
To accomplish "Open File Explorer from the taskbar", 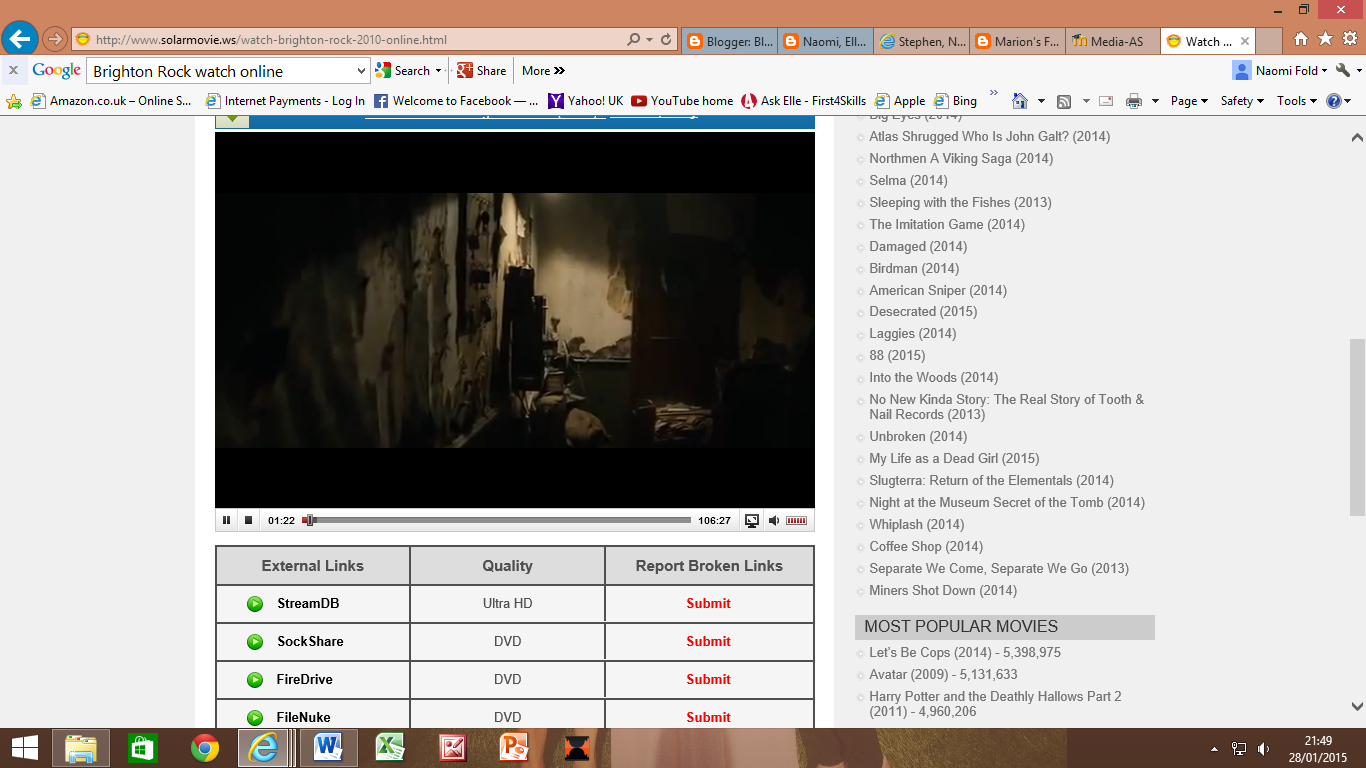I will [x=81, y=748].
